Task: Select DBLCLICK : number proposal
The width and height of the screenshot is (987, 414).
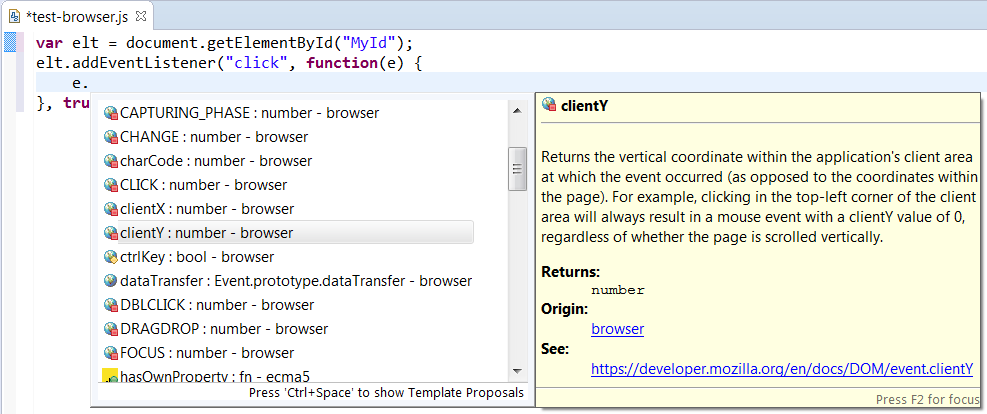Action: pos(217,305)
